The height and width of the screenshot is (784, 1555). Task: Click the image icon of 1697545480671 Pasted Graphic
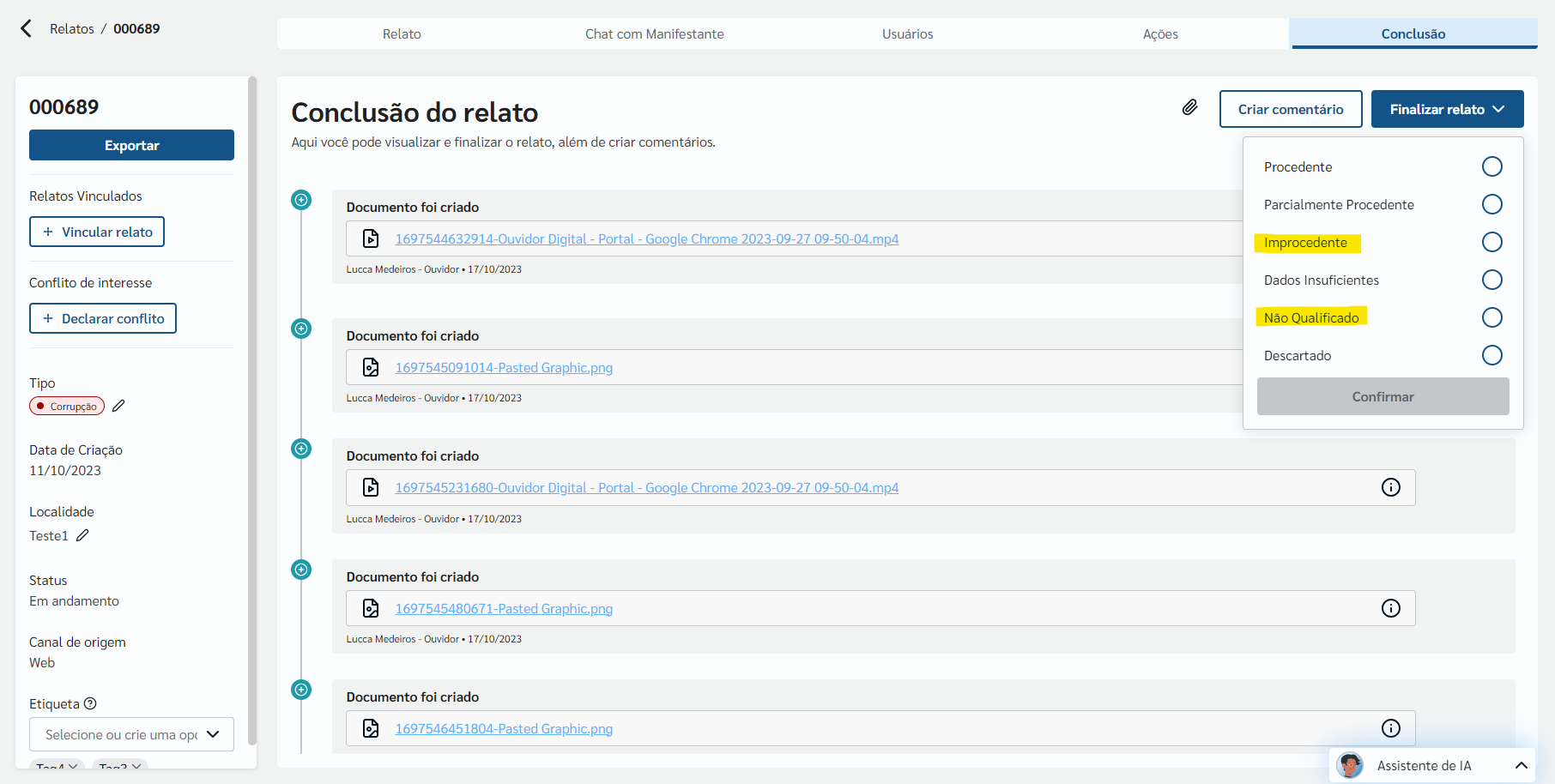pos(371,608)
